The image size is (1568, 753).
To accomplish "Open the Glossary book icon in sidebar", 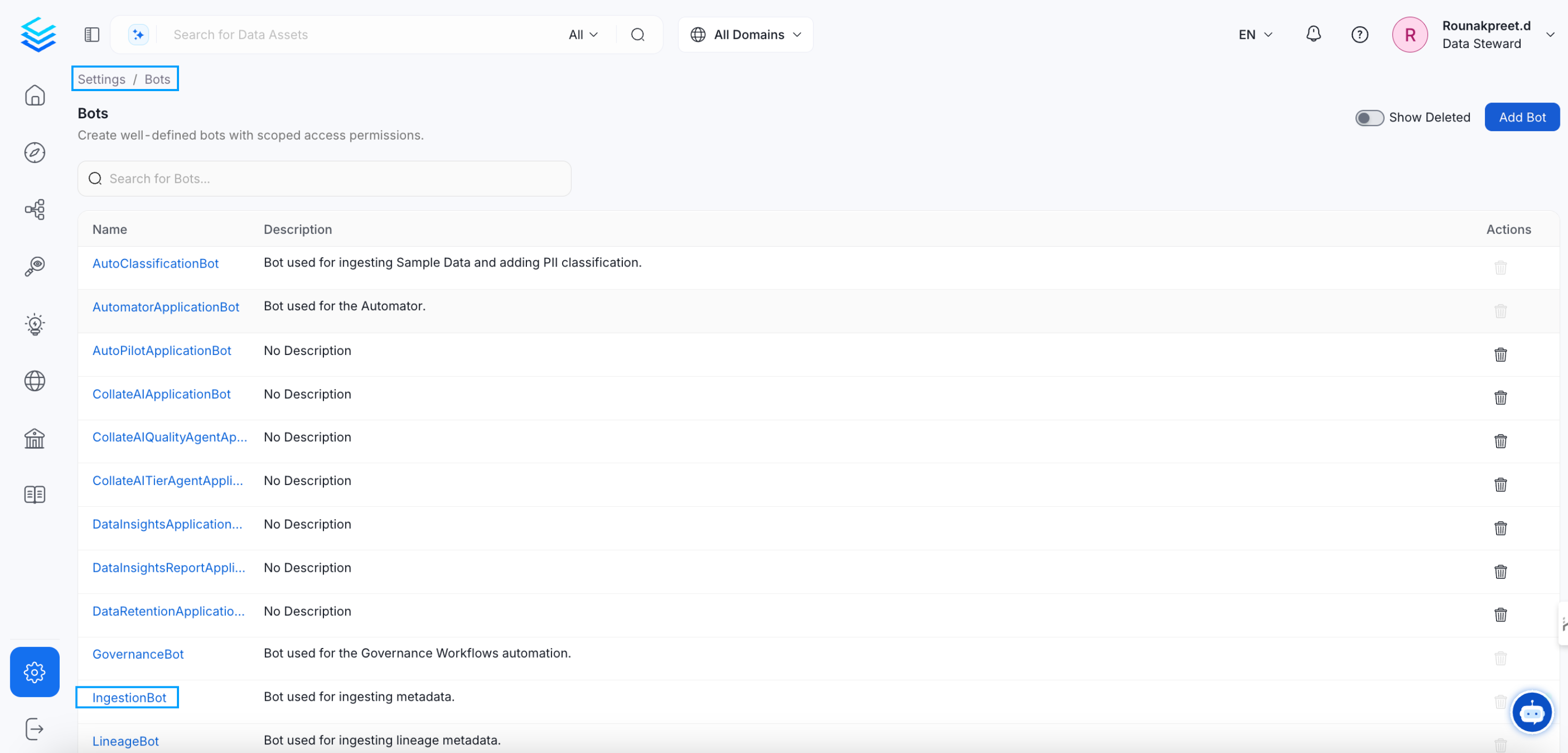I will pos(35,495).
